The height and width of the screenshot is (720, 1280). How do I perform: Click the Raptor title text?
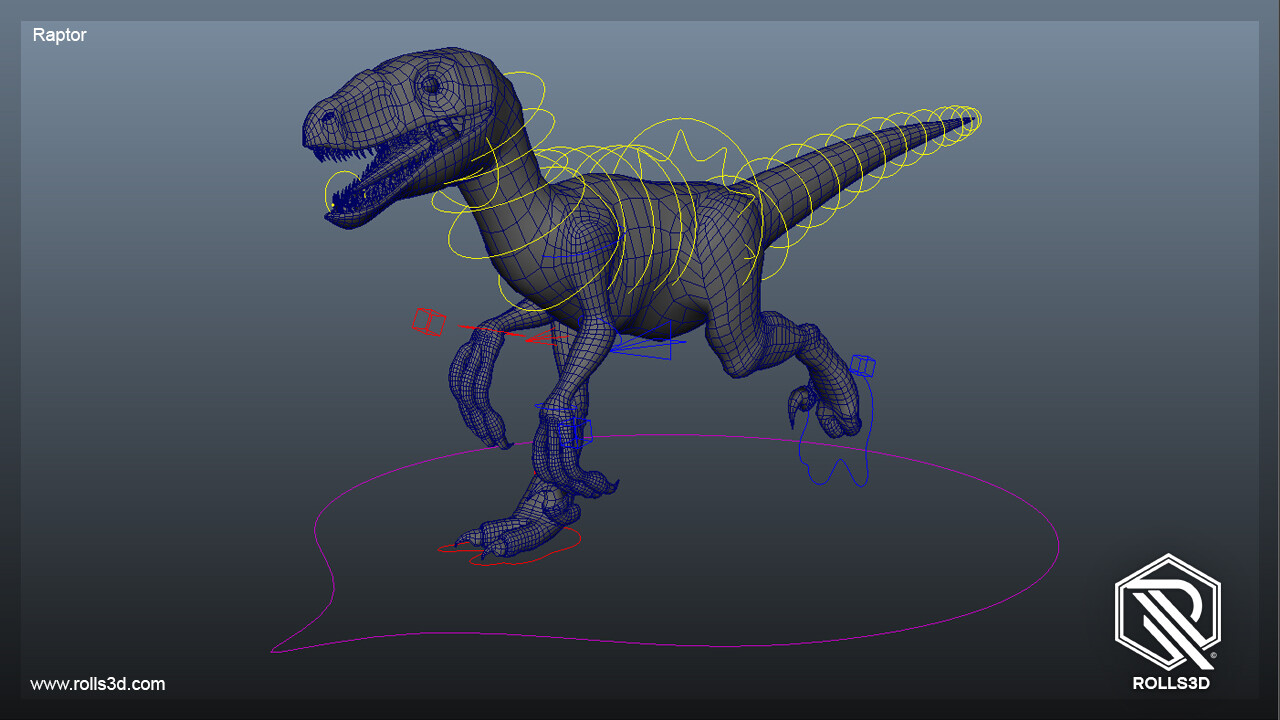click(x=60, y=35)
